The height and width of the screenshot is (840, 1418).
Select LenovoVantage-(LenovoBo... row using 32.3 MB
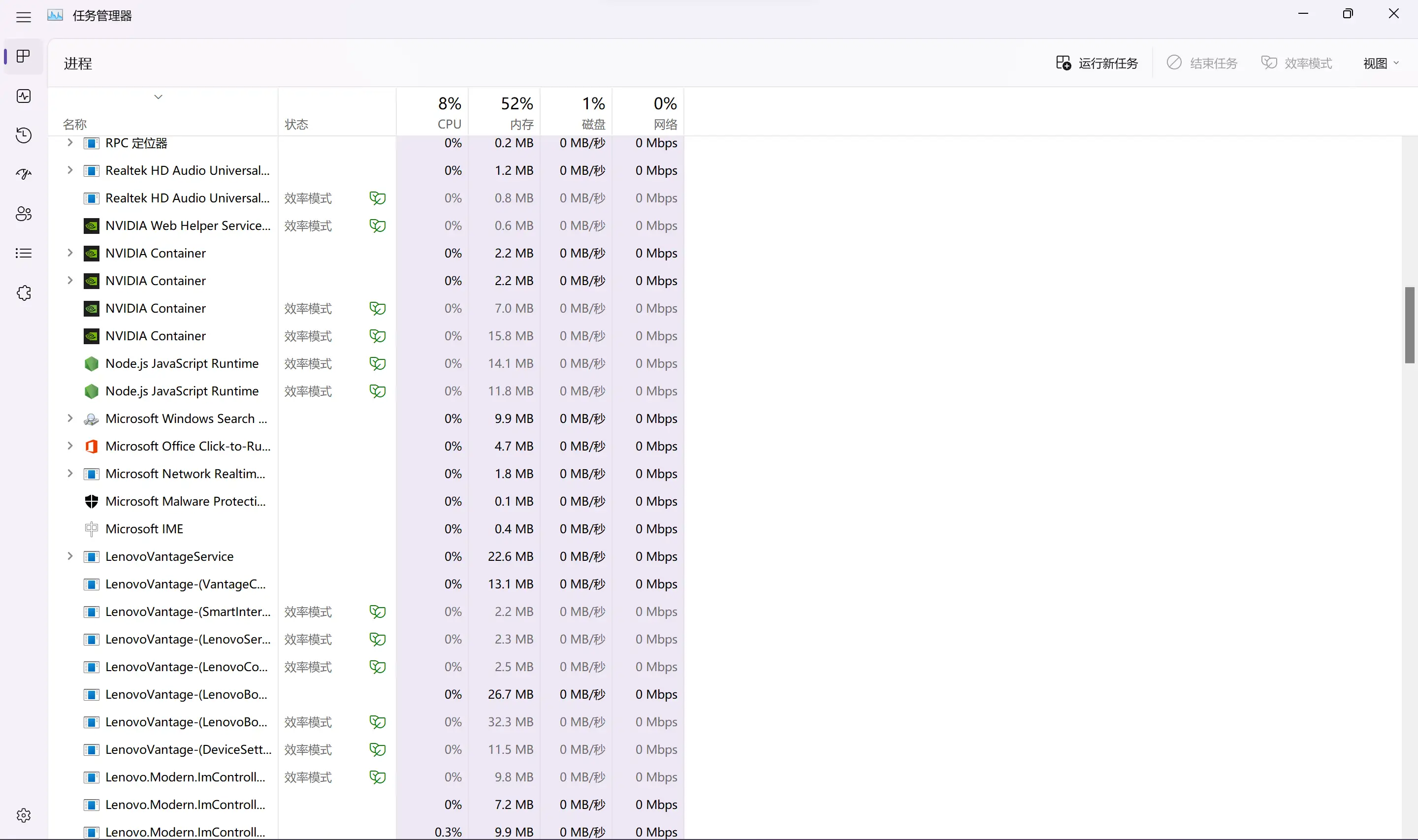click(x=366, y=722)
